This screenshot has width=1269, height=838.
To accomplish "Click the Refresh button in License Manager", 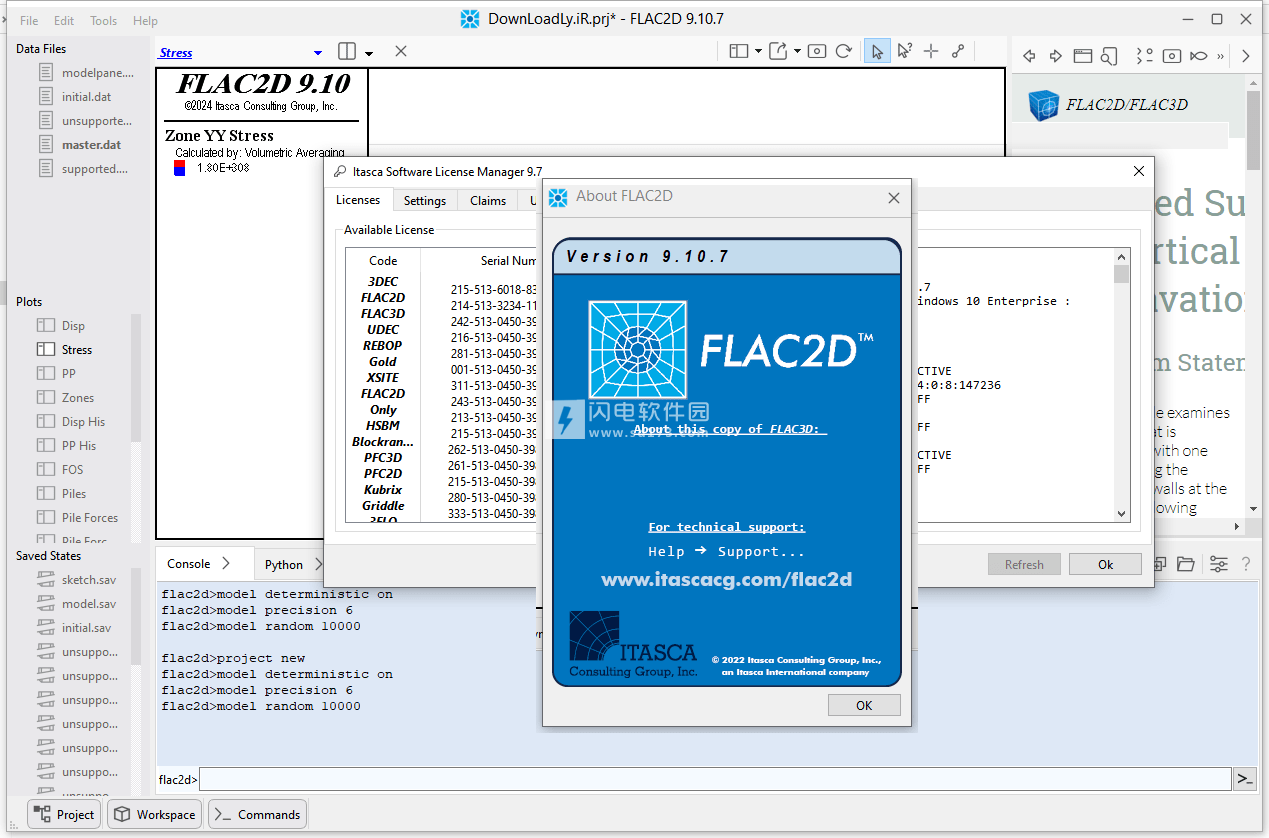I will (x=1024, y=564).
